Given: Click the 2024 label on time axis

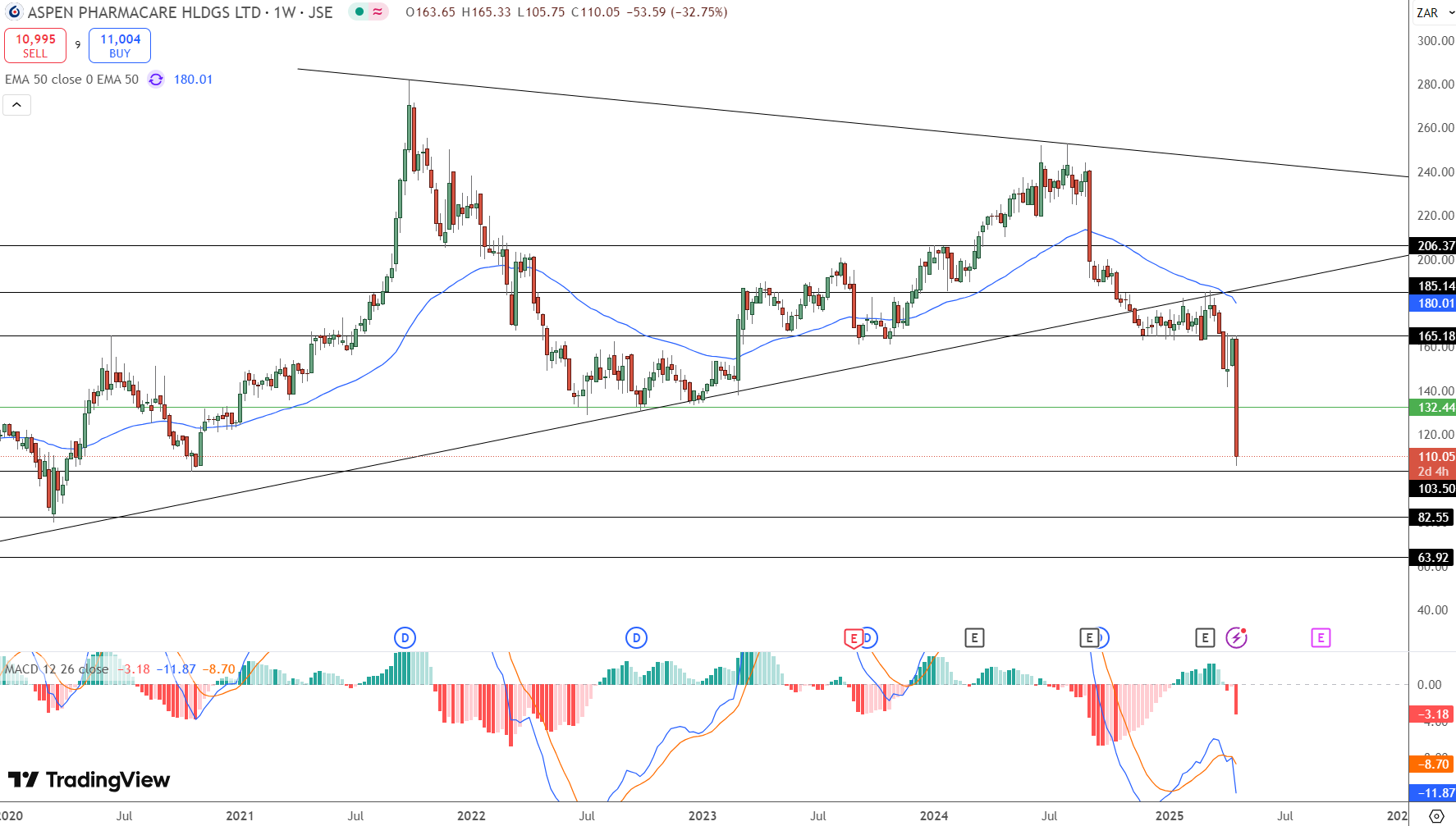Looking at the screenshot, I should coord(934,815).
